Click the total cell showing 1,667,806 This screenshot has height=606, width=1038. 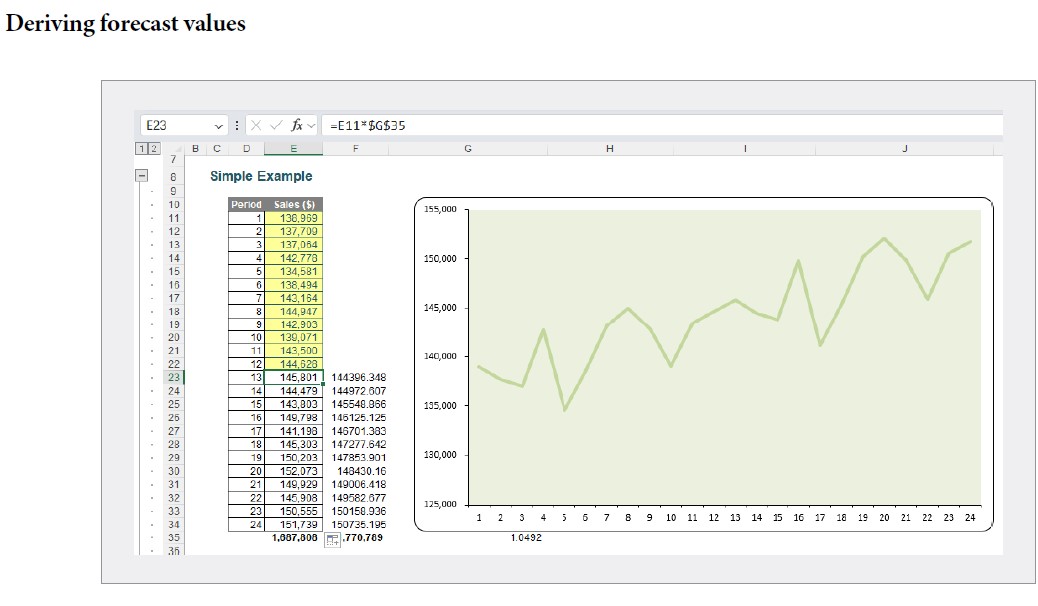coord(293,537)
